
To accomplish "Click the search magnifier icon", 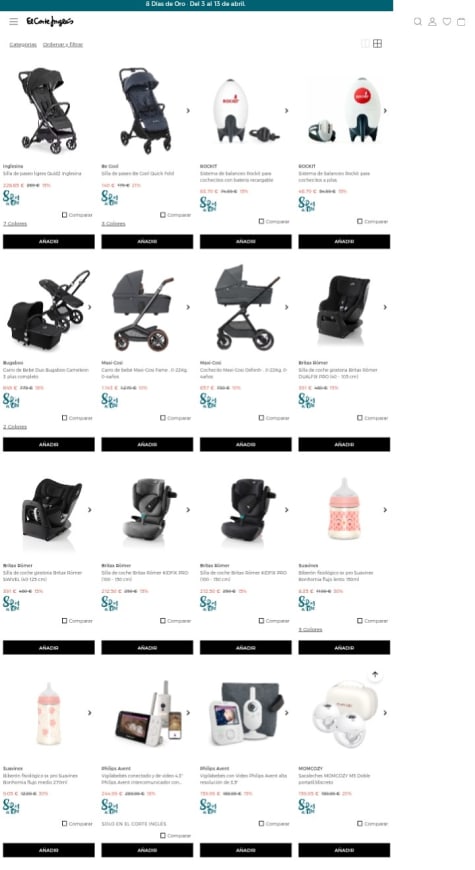I will (418, 22).
